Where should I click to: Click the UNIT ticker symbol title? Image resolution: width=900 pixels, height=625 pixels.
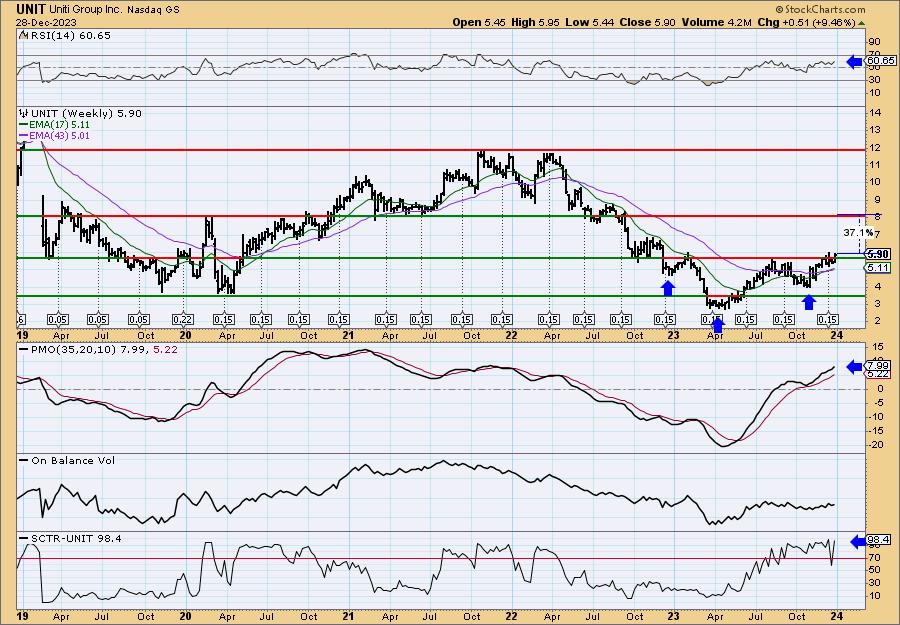pos(30,9)
